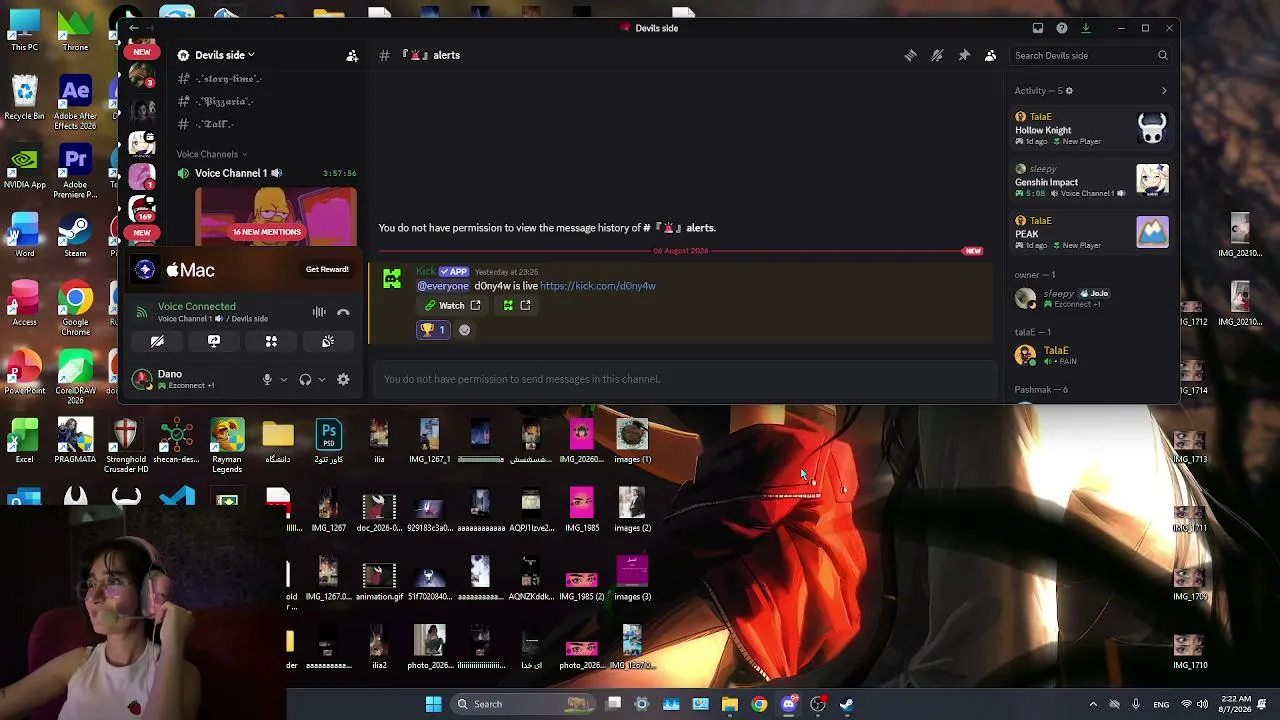Open the Discord inbox icon in the title bar
1280x720 pixels.
click(x=1038, y=28)
